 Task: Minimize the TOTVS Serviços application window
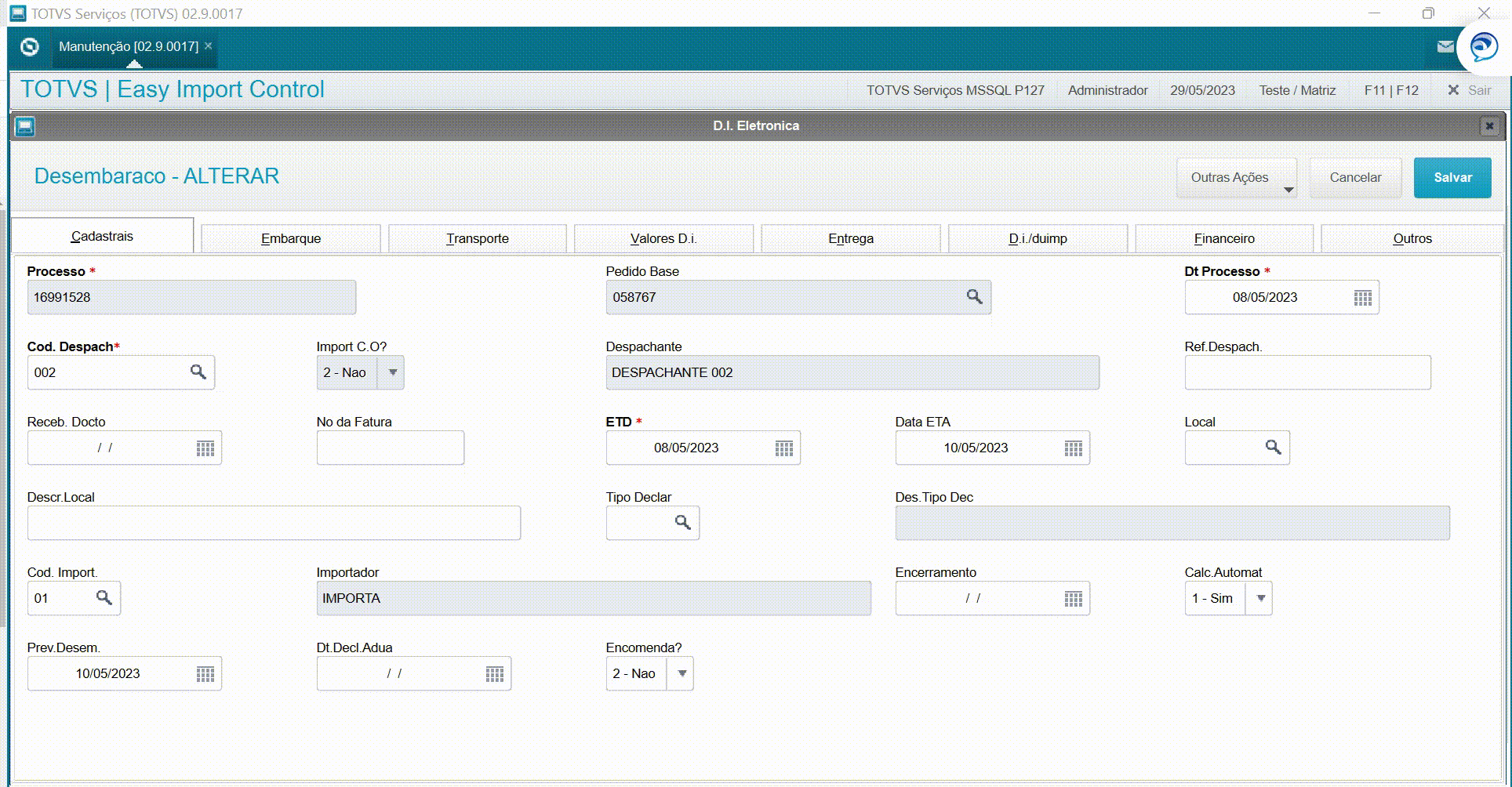tap(1374, 13)
